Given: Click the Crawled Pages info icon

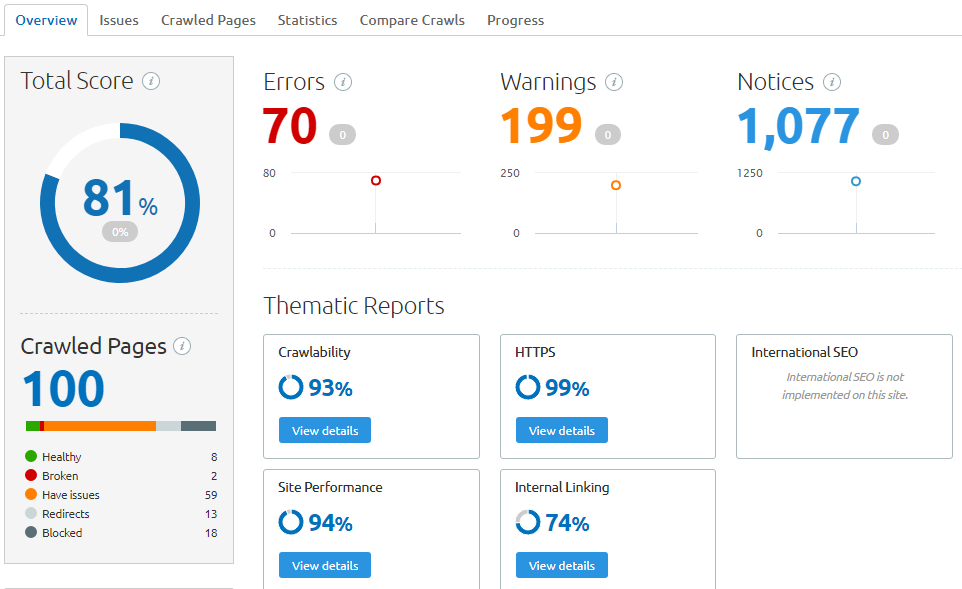Looking at the screenshot, I should [180, 347].
